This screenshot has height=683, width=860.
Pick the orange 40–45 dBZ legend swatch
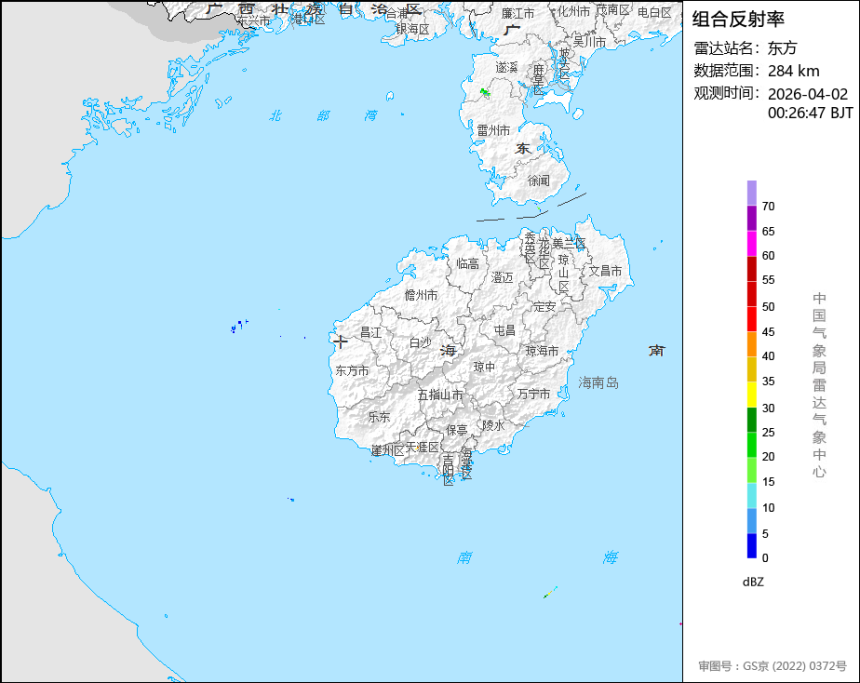[x=751, y=344]
